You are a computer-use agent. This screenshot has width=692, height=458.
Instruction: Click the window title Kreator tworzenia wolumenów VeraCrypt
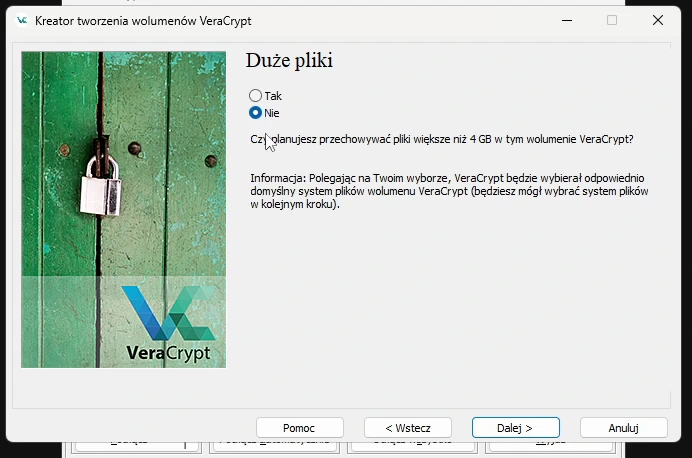point(143,21)
